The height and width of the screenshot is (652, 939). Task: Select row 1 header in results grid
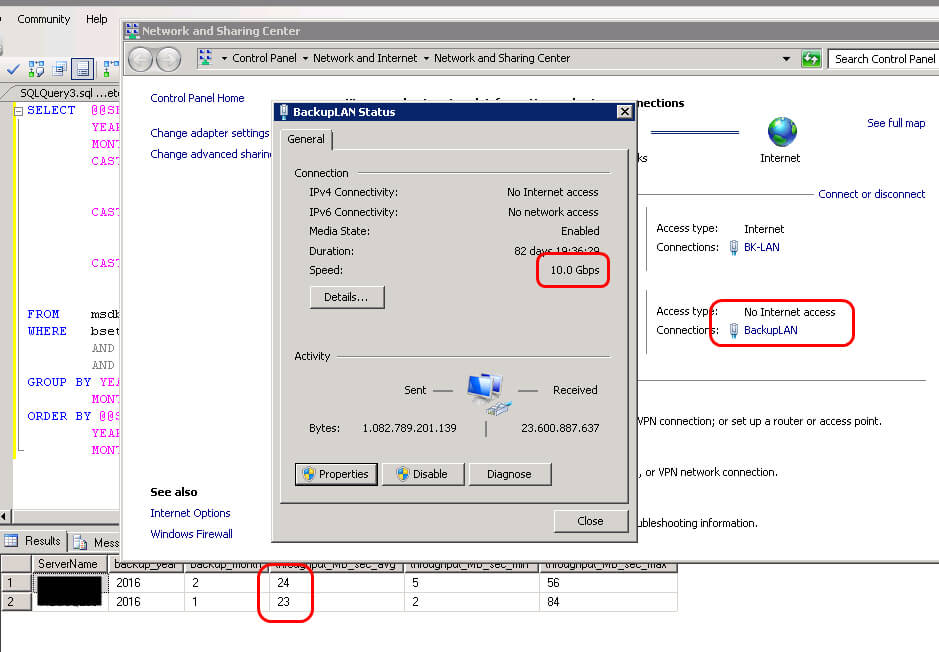16,583
